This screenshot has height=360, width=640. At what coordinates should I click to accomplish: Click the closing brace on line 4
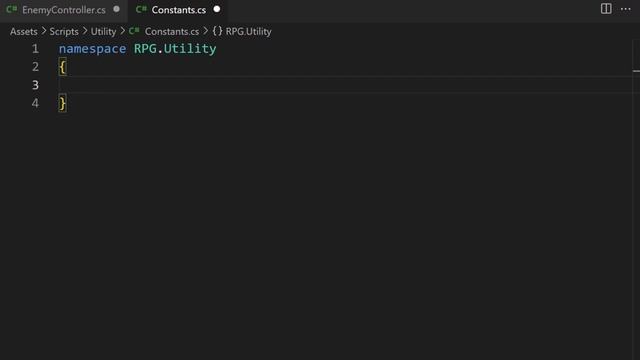click(62, 103)
